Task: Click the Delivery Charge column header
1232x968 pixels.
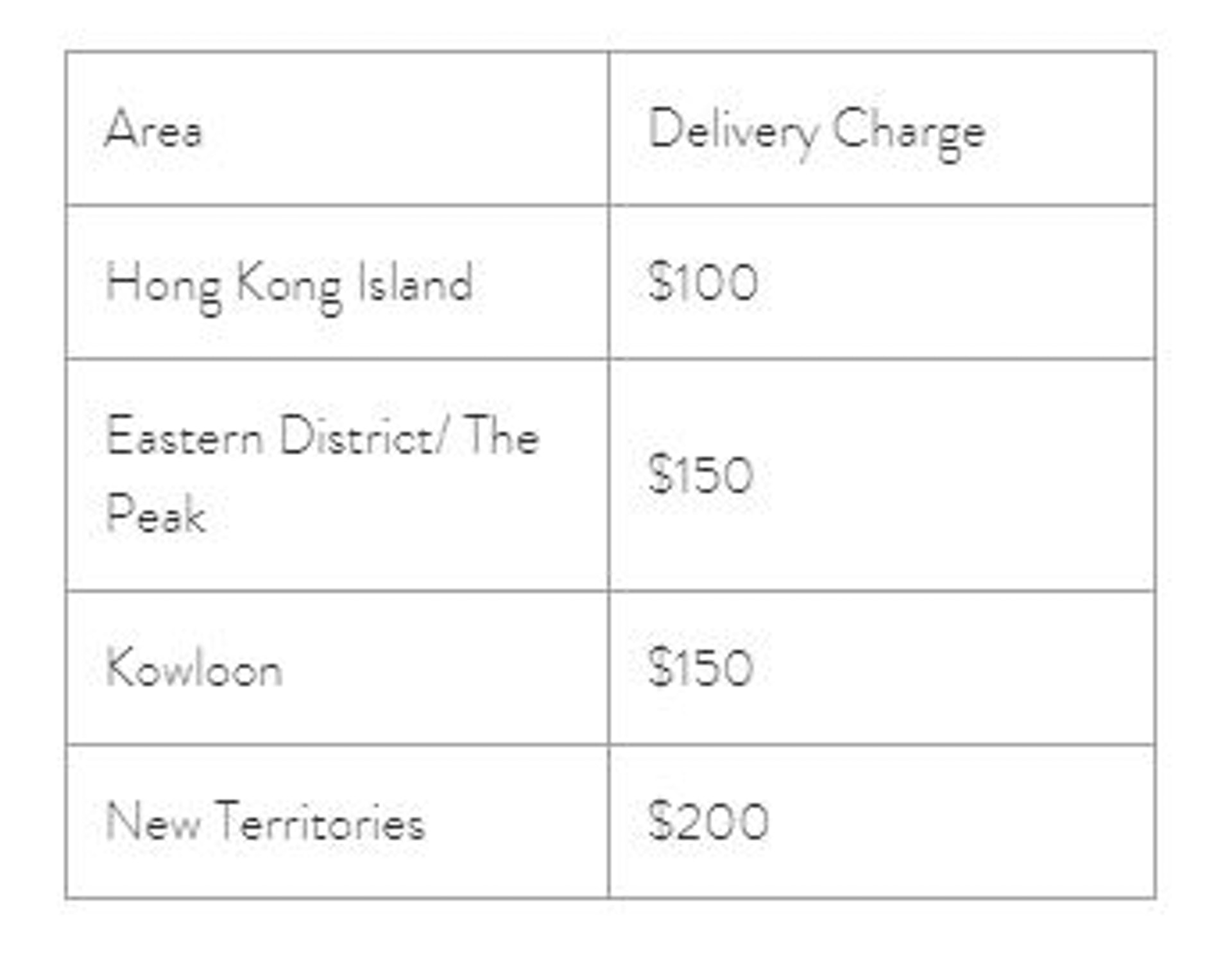Action: (x=816, y=131)
